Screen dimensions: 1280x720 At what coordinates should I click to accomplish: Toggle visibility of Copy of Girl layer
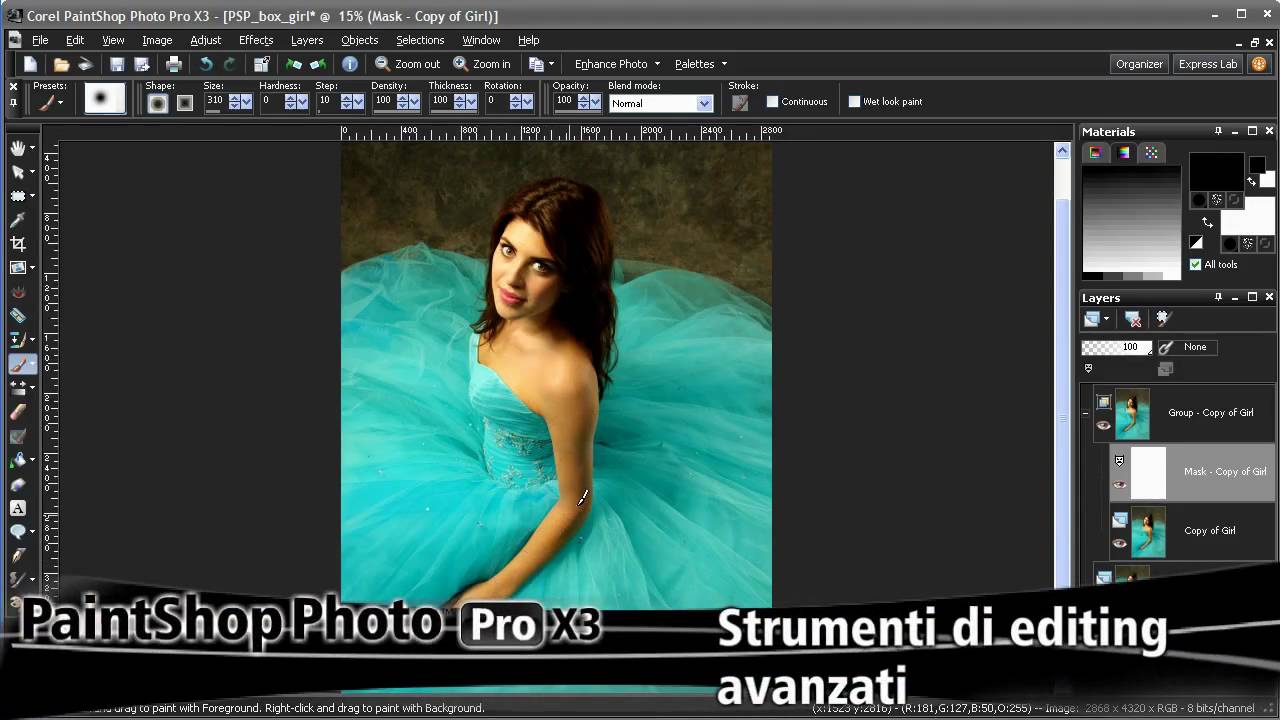coord(1120,544)
